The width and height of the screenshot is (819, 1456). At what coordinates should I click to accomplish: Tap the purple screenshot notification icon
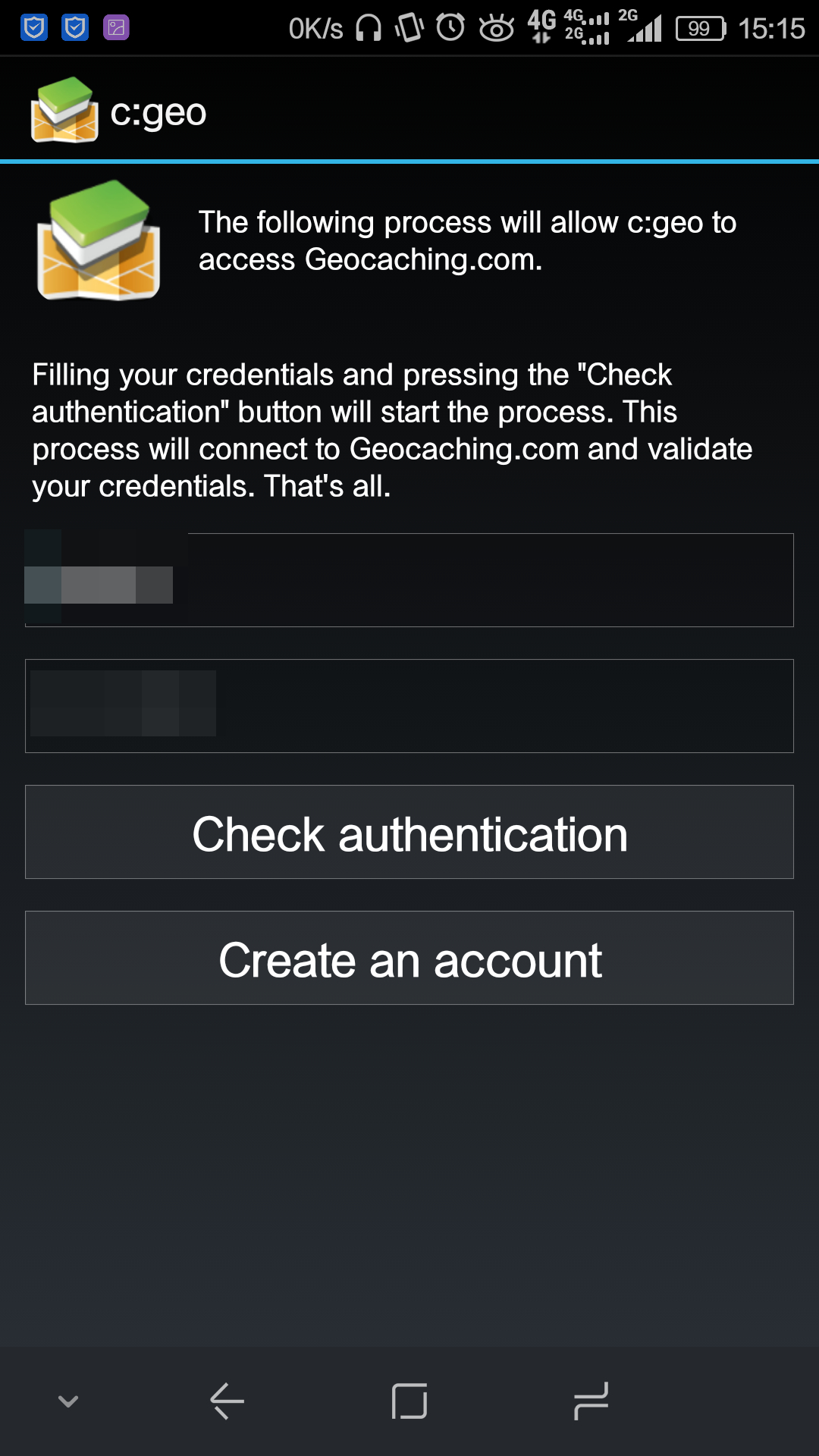coord(116,28)
